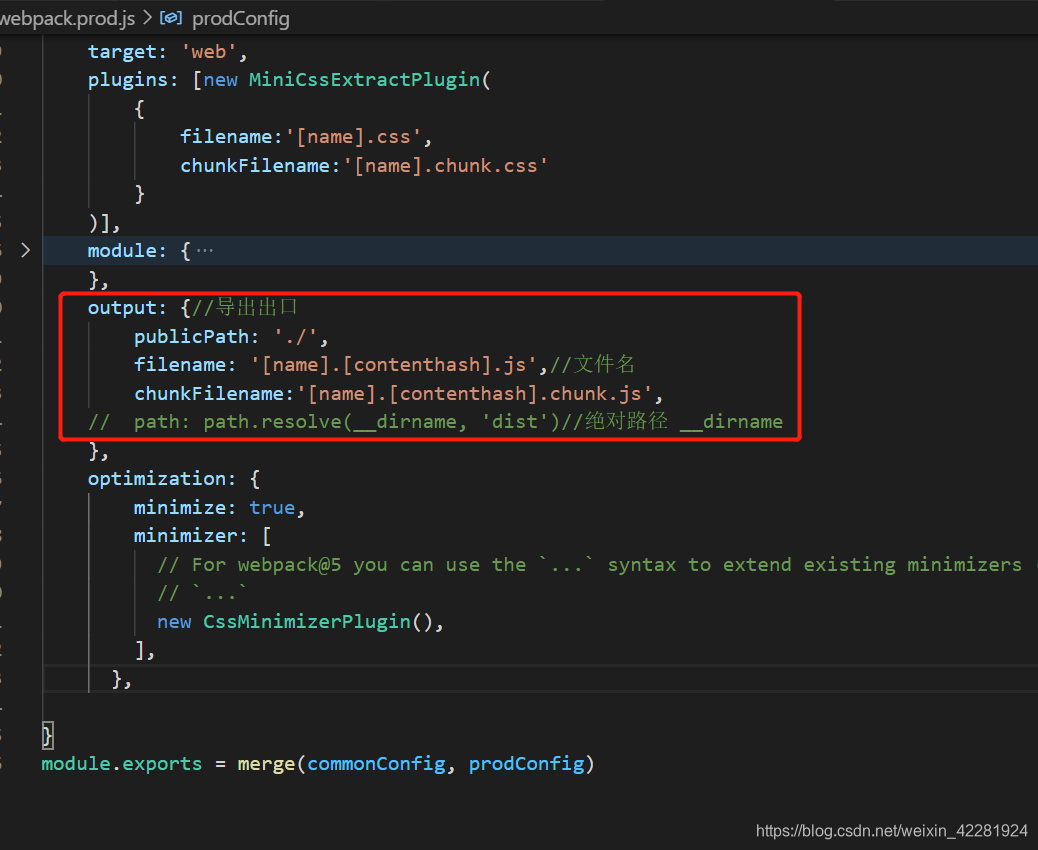The width and height of the screenshot is (1038, 850).
Task: Click '[name].[contenthash].chunk.js' string
Action: 475,394
